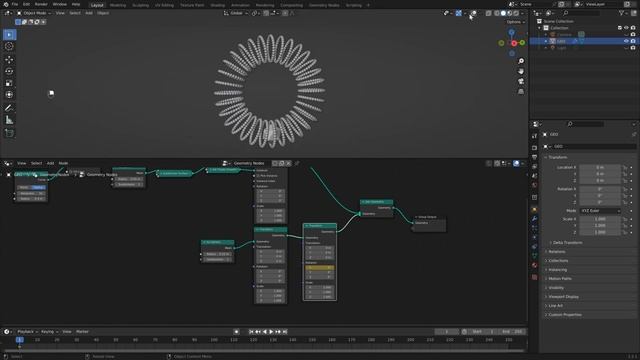Toggle X-ray display in viewport header
640x360 pixels.
point(488,13)
